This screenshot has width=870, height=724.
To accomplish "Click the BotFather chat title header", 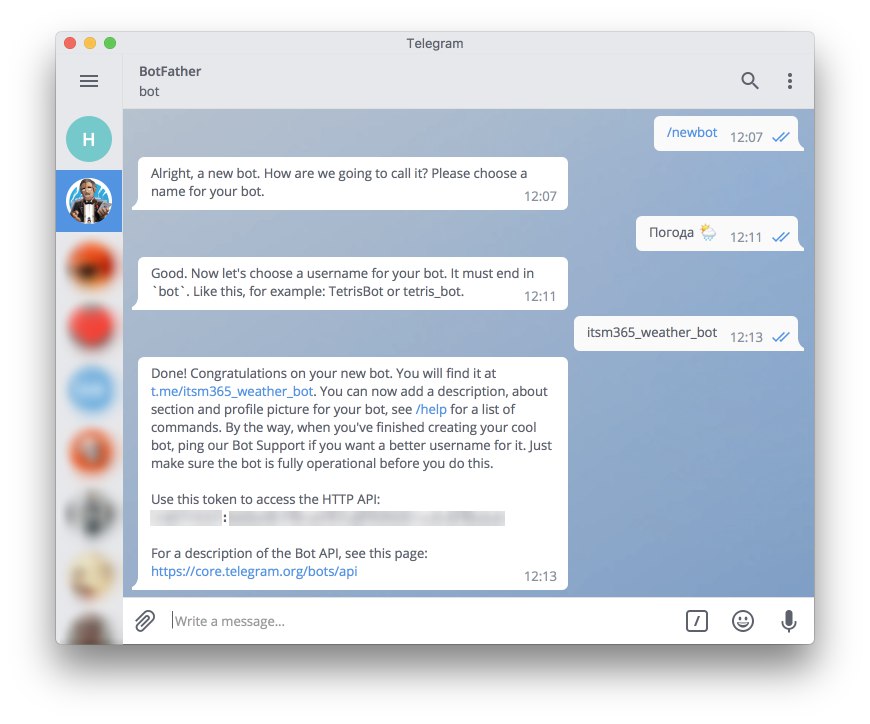I will [170, 72].
